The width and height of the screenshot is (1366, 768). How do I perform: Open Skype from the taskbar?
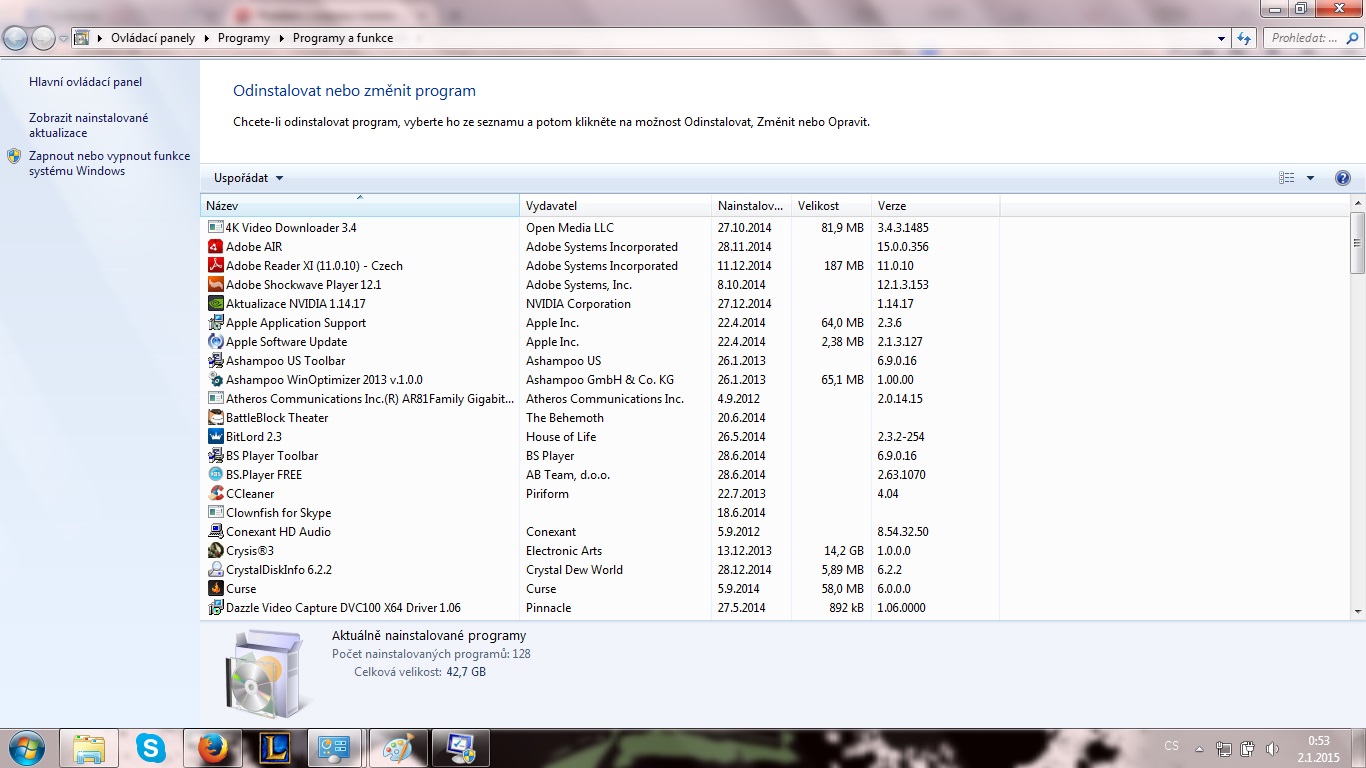pyautogui.click(x=151, y=747)
